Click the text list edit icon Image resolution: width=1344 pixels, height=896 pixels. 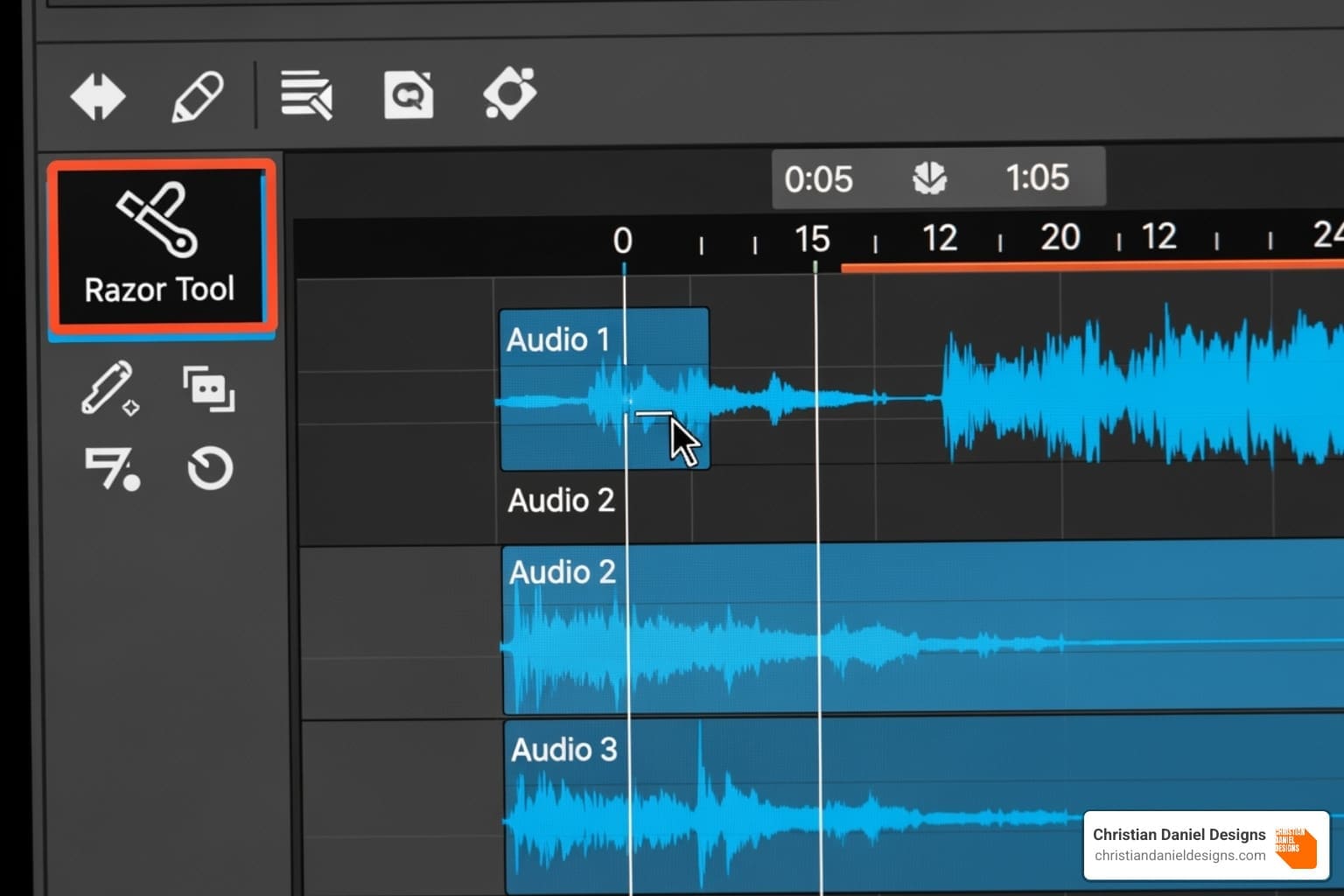[x=306, y=94]
